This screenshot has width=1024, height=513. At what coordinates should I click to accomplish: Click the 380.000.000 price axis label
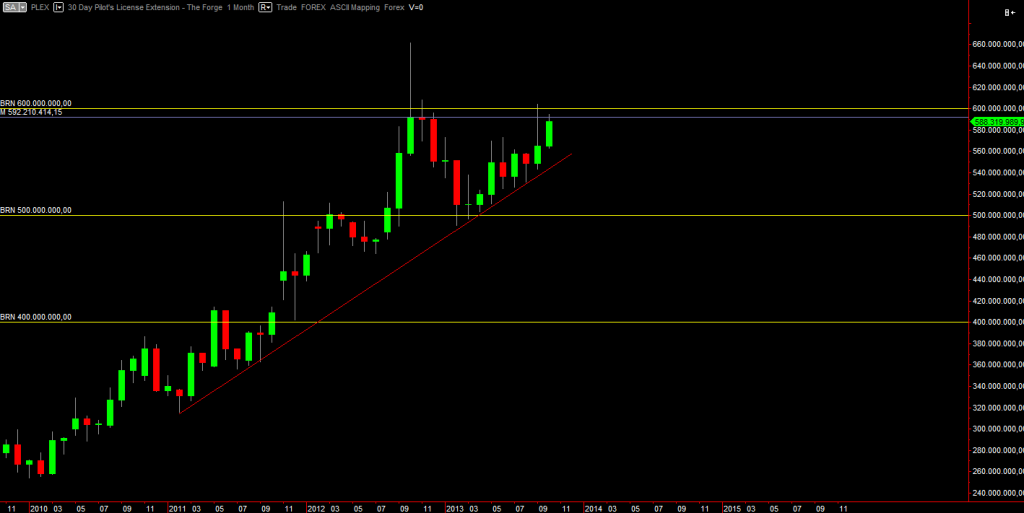998,344
